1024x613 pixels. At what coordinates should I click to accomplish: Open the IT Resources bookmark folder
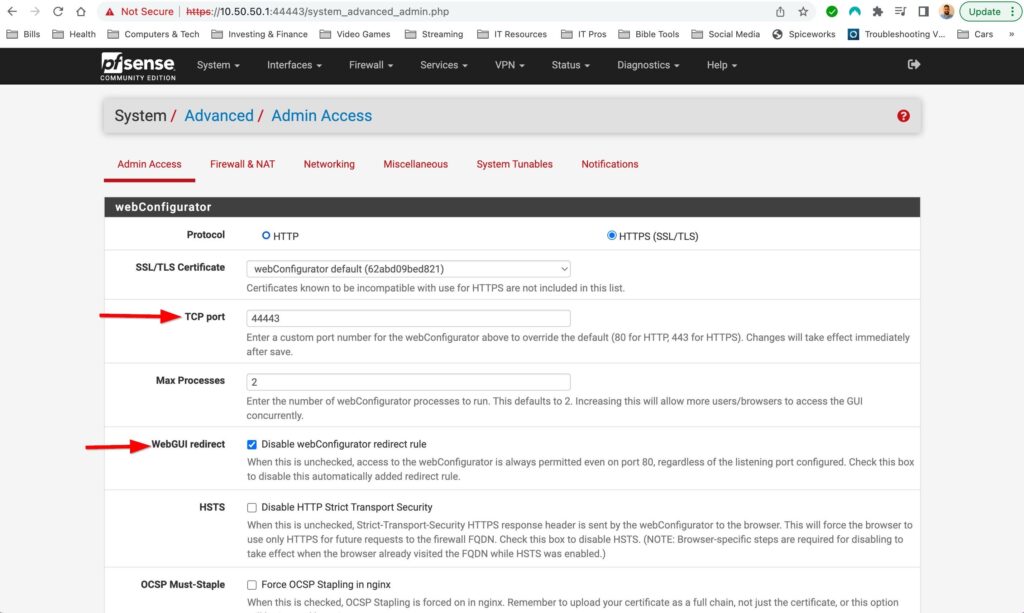(x=512, y=34)
